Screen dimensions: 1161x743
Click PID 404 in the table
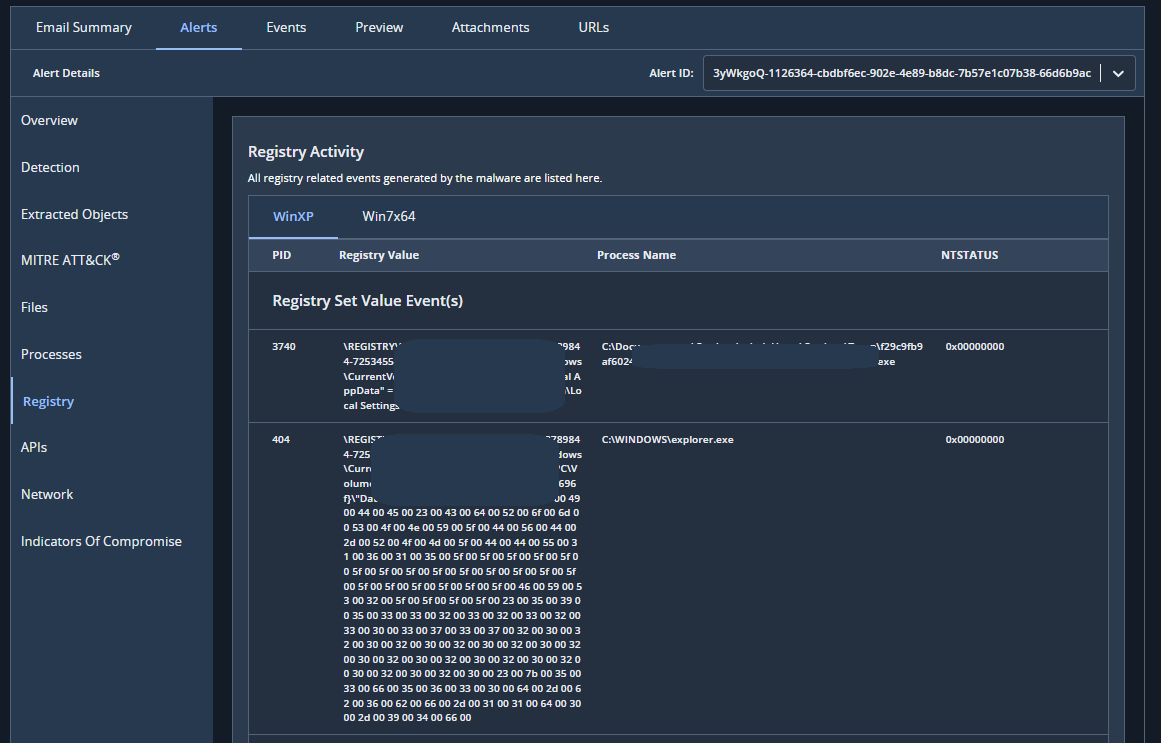tap(281, 439)
